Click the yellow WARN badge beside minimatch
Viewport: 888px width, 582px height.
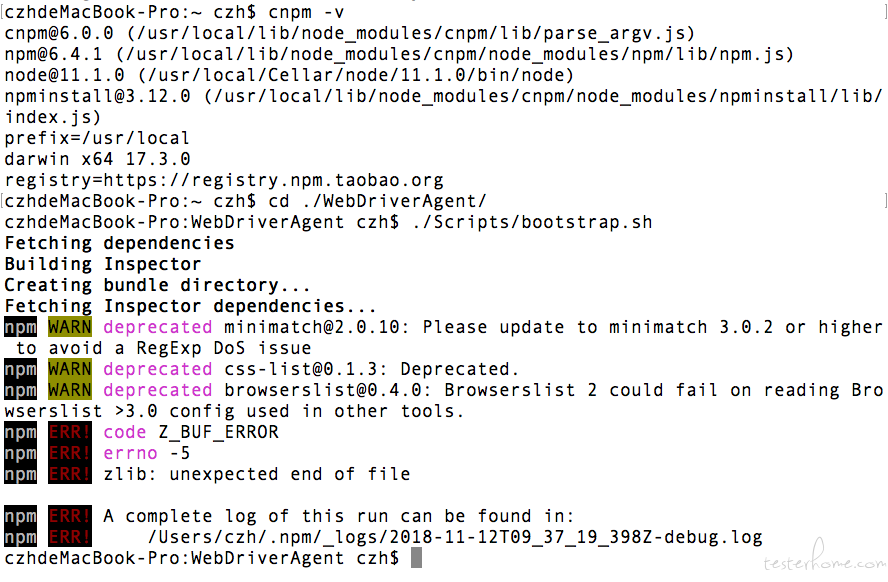(x=70, y=327)
